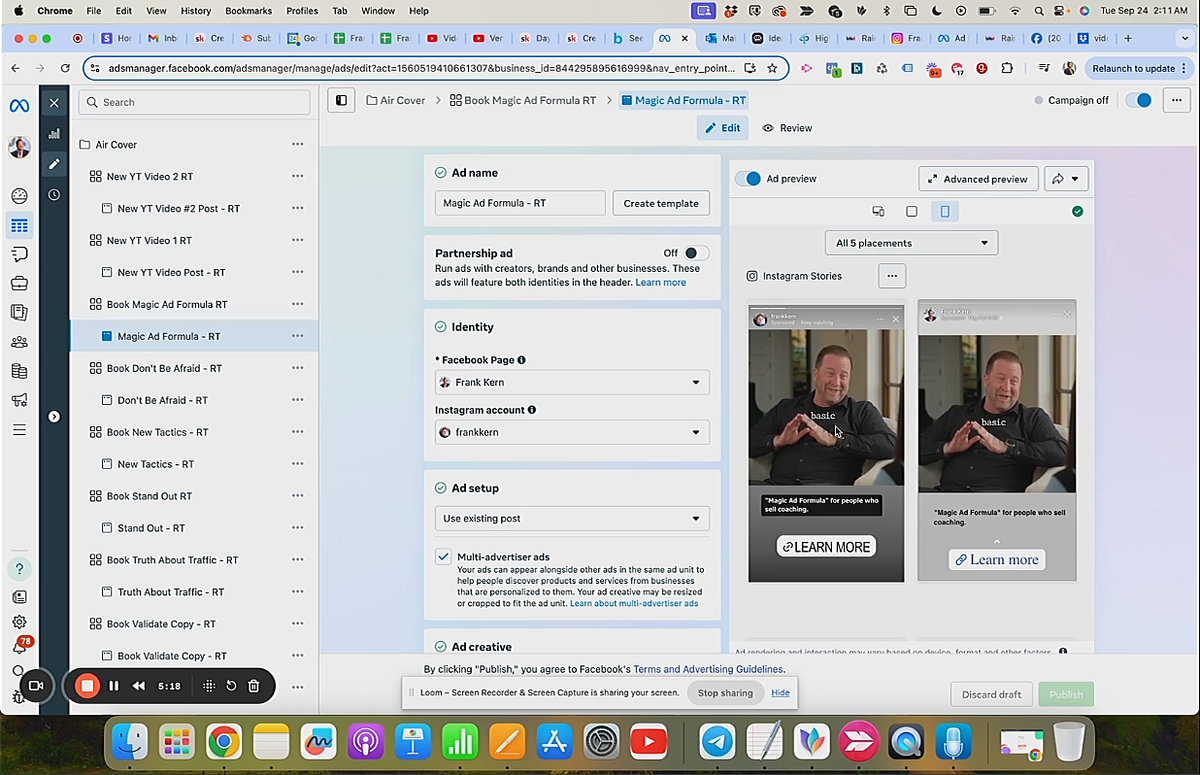1200x775 pixels.
Task: Click the help question-mark icon in sidebar
Action: tap(19, 568)
